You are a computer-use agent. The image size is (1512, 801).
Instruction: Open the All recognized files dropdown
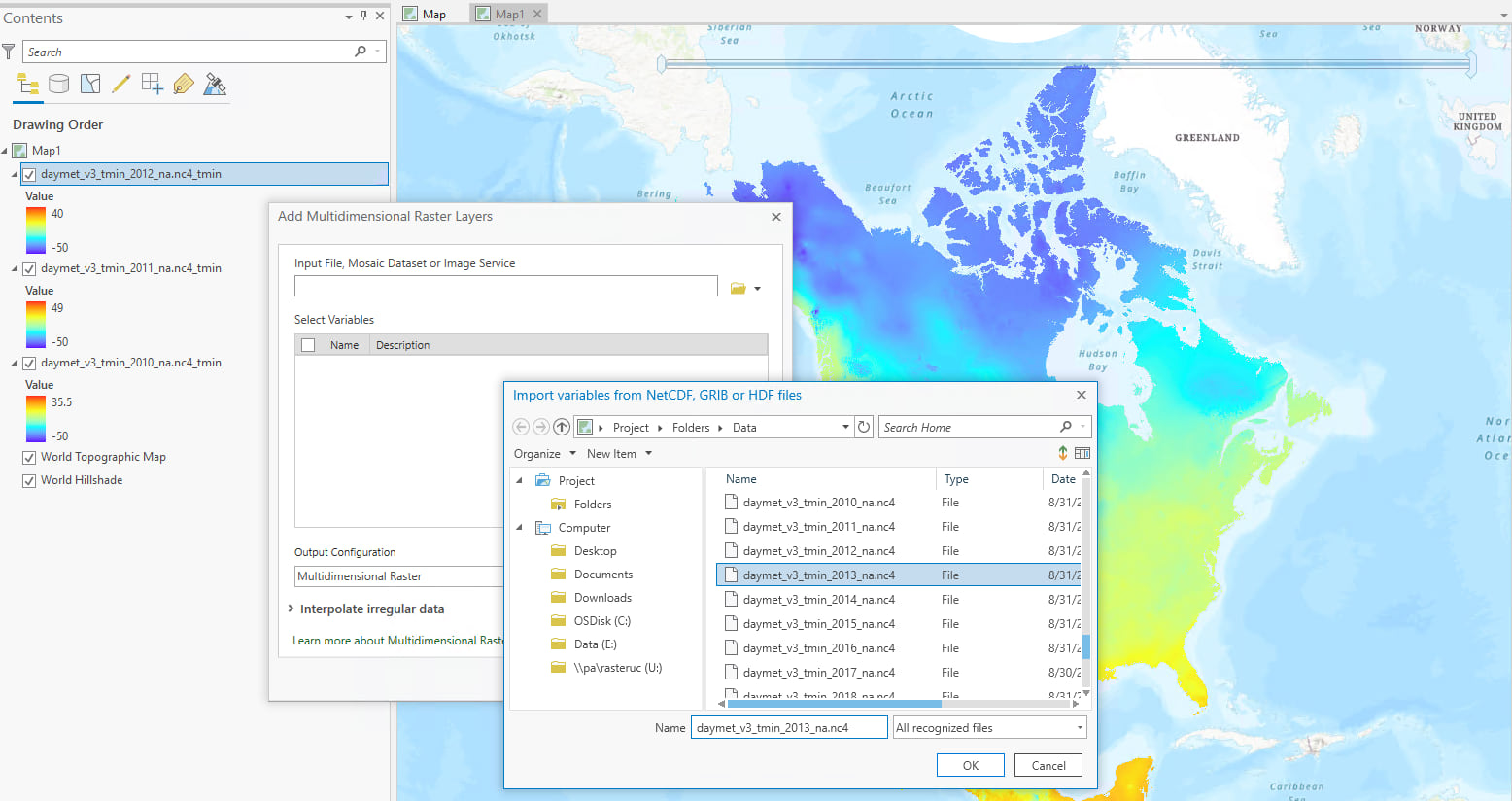click(989, 728)
